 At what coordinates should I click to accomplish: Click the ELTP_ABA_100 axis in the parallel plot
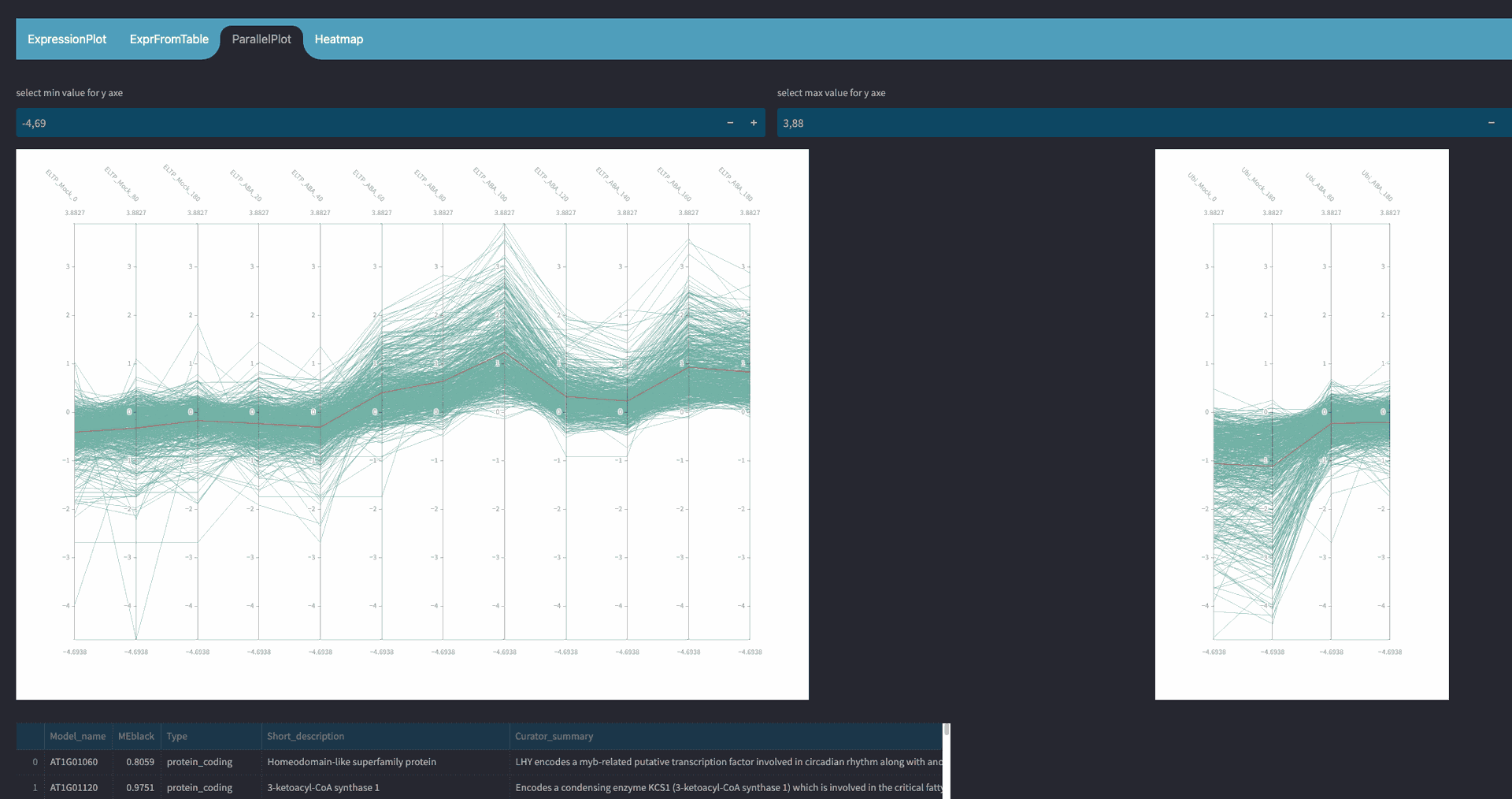pyautogui.click(x=505, y=431)
